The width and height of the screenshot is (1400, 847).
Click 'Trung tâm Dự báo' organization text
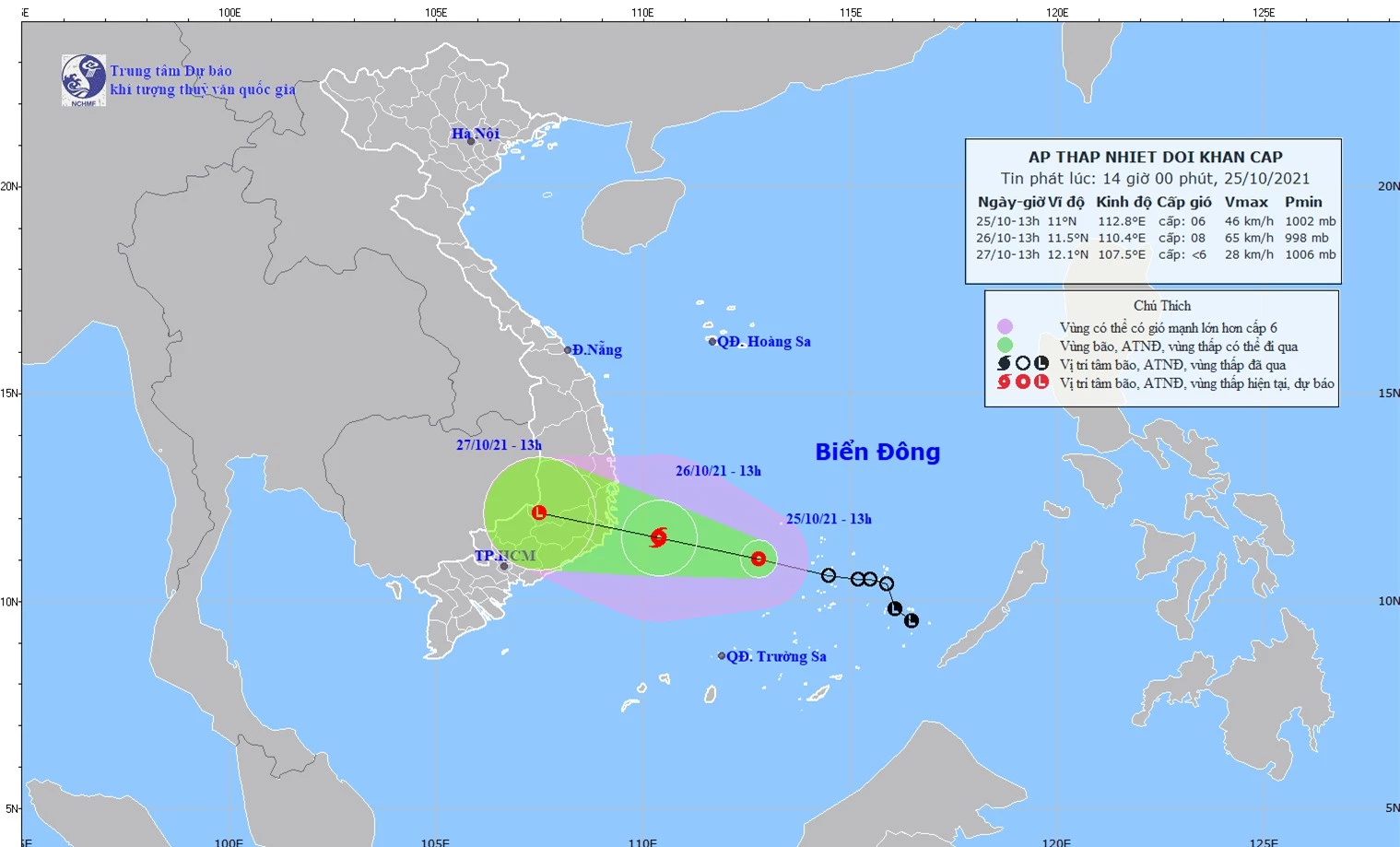[171, 71]
